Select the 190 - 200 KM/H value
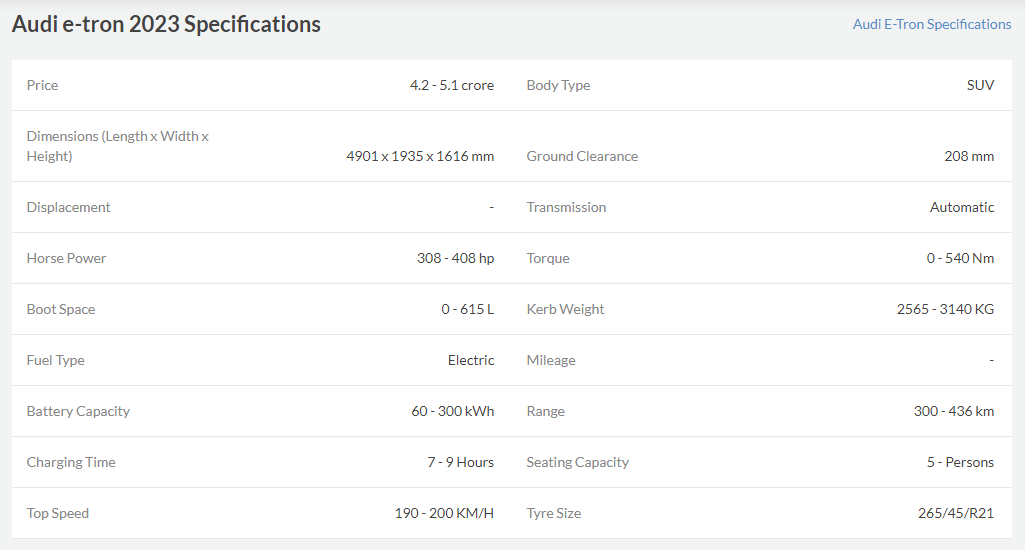1025x550 pixels. pyautogui.click(x=444, y=513)
